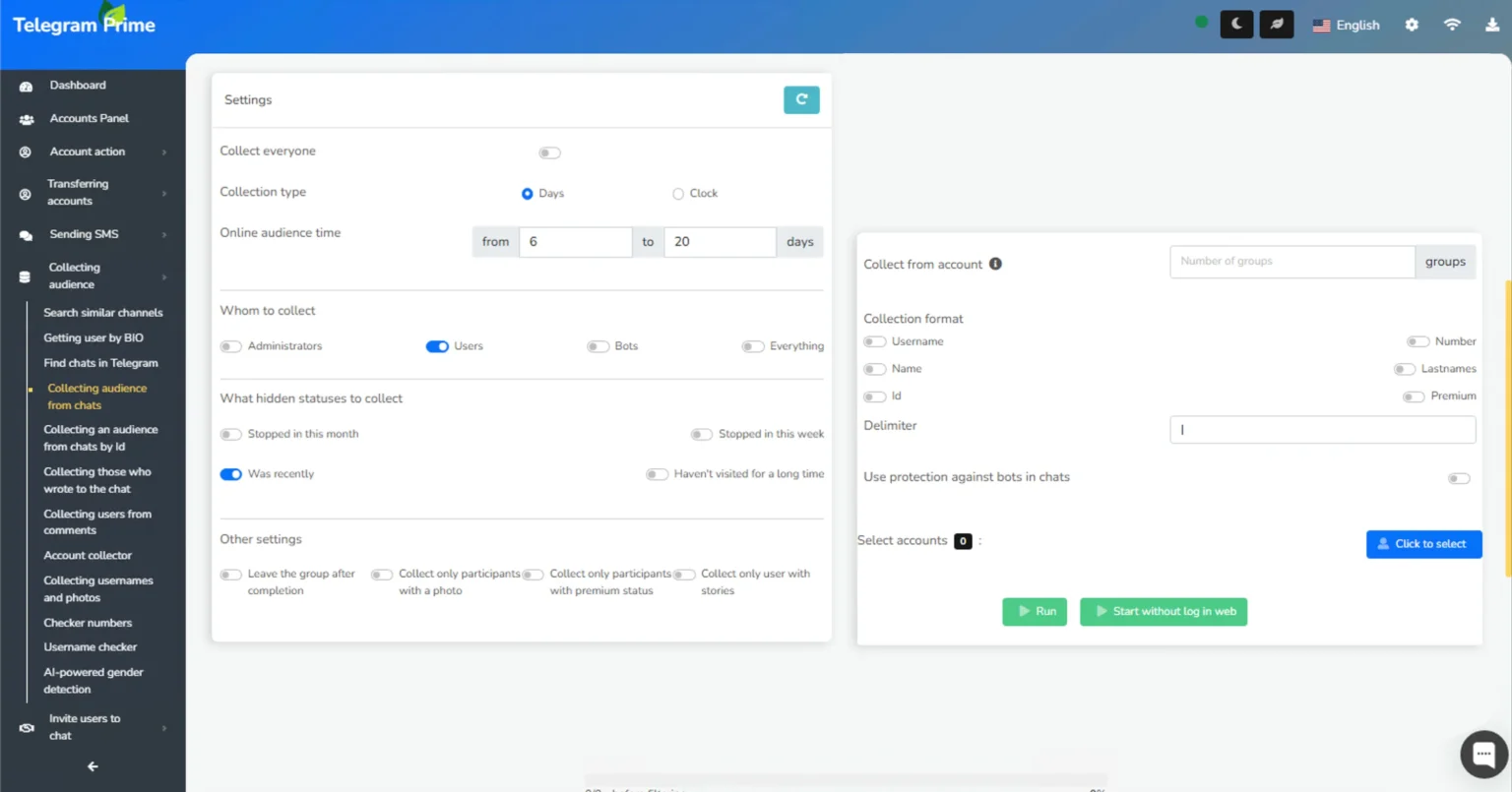Open the chat support bubble
Viewport: 1512px width, 792px height.
point(1483,753)
